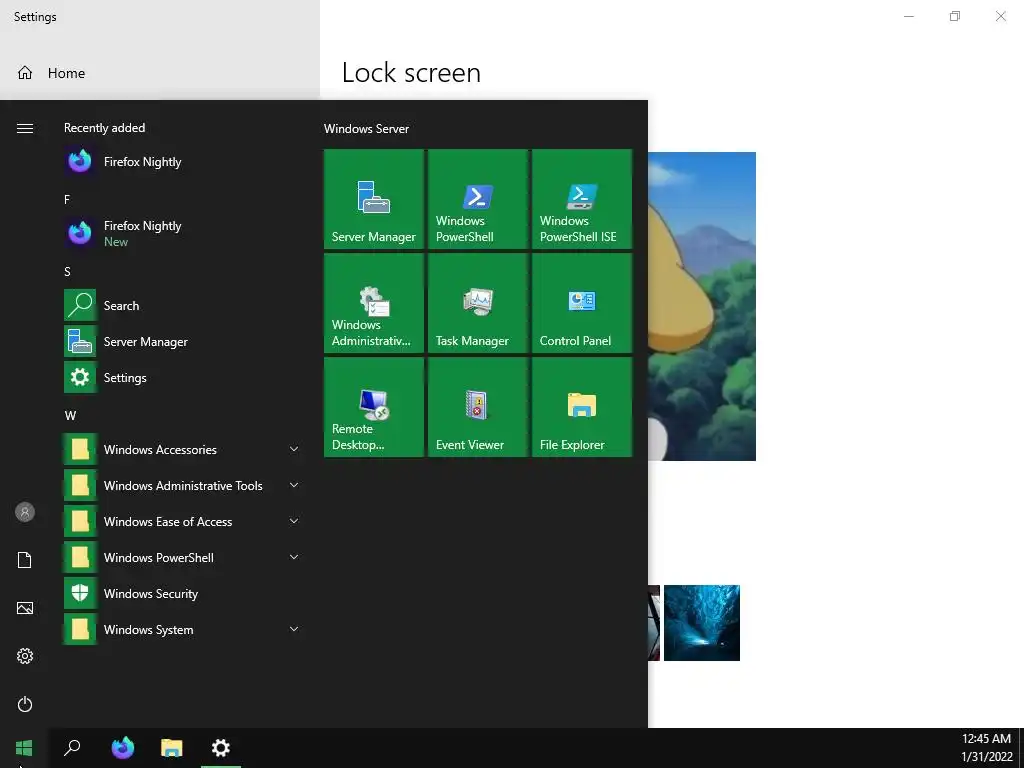Launch the Windows PowerShell tile
Screen dimensions: 1024x768
[477, 199]
